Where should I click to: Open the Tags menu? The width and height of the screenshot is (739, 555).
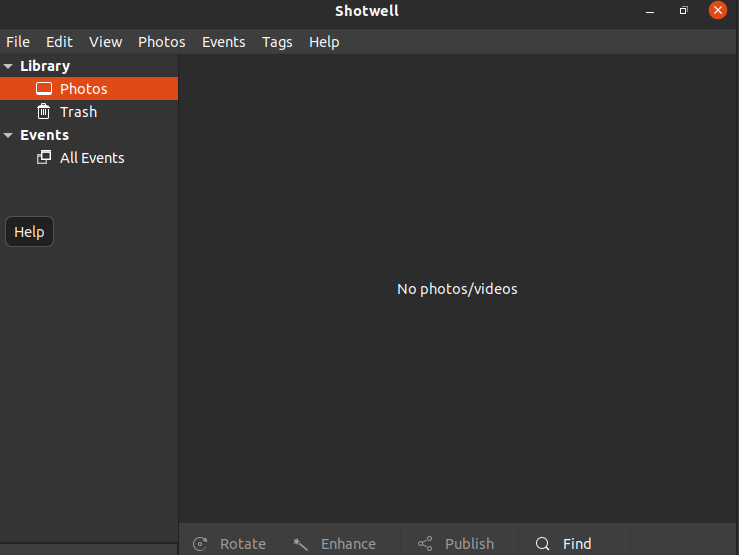click(277, 42)
